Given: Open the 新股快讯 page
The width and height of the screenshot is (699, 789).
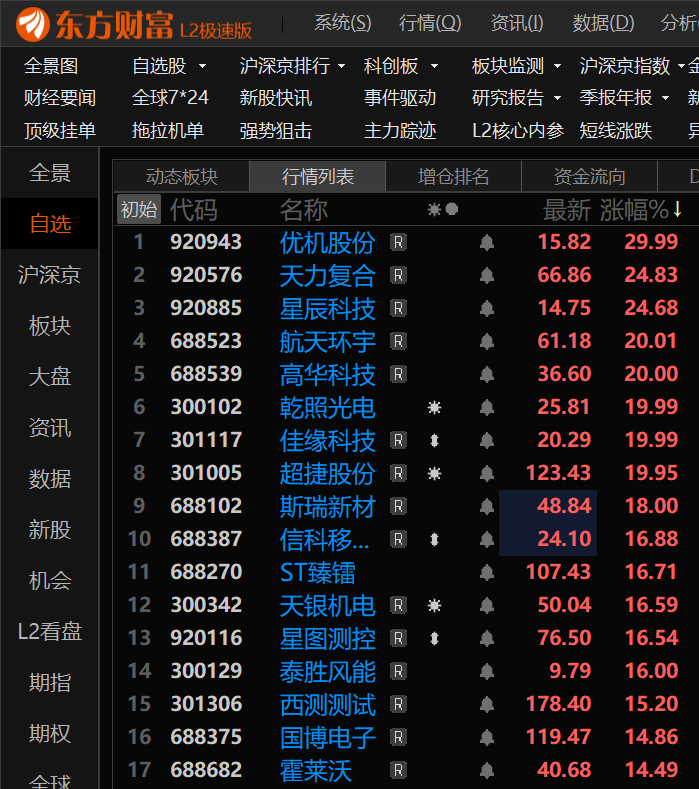Looking at the screenshot, I should 276,98.
